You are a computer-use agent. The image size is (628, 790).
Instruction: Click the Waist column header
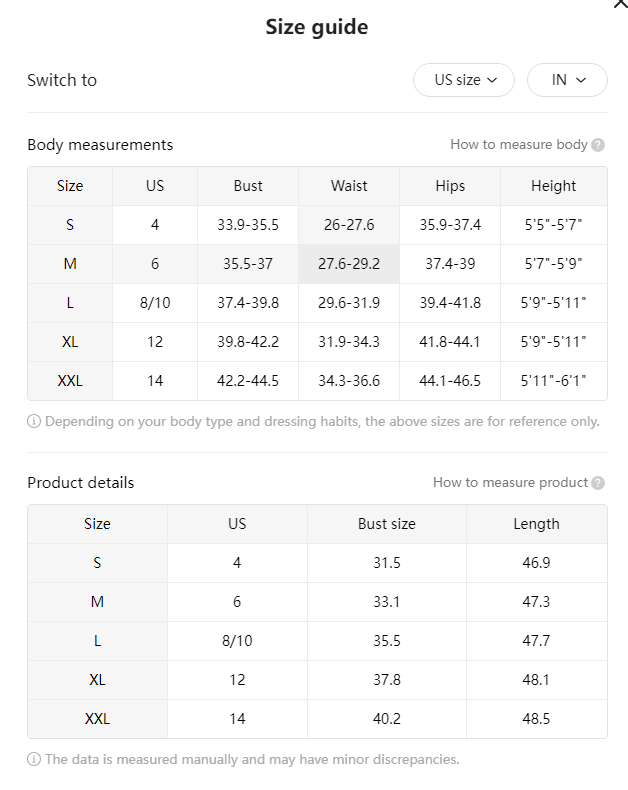[x=349, y=186]
